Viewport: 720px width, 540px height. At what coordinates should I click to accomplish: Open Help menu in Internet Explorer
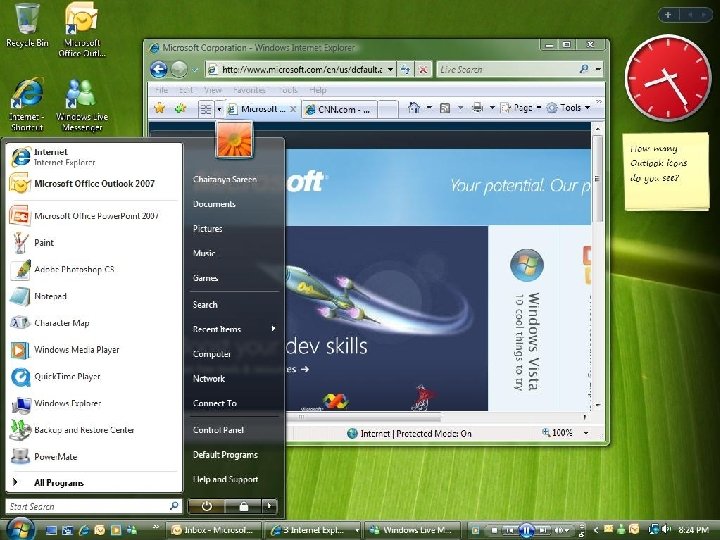tap(318, 90)
